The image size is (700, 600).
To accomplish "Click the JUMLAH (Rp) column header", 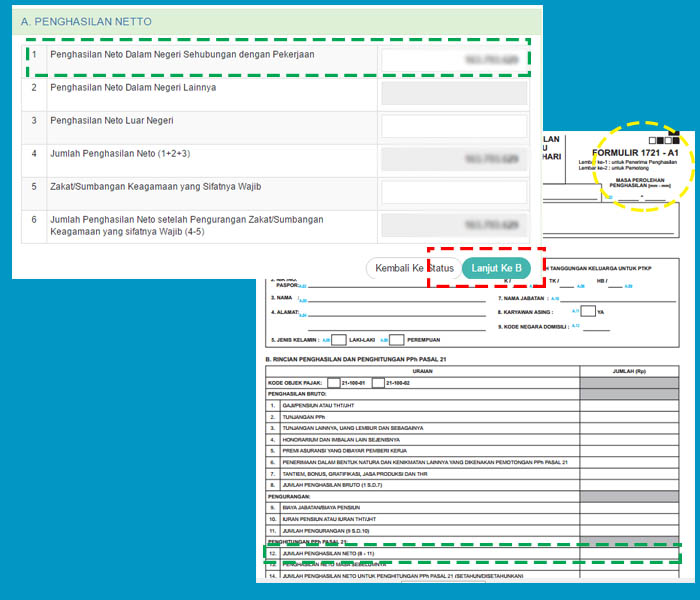I will [629, 371].
